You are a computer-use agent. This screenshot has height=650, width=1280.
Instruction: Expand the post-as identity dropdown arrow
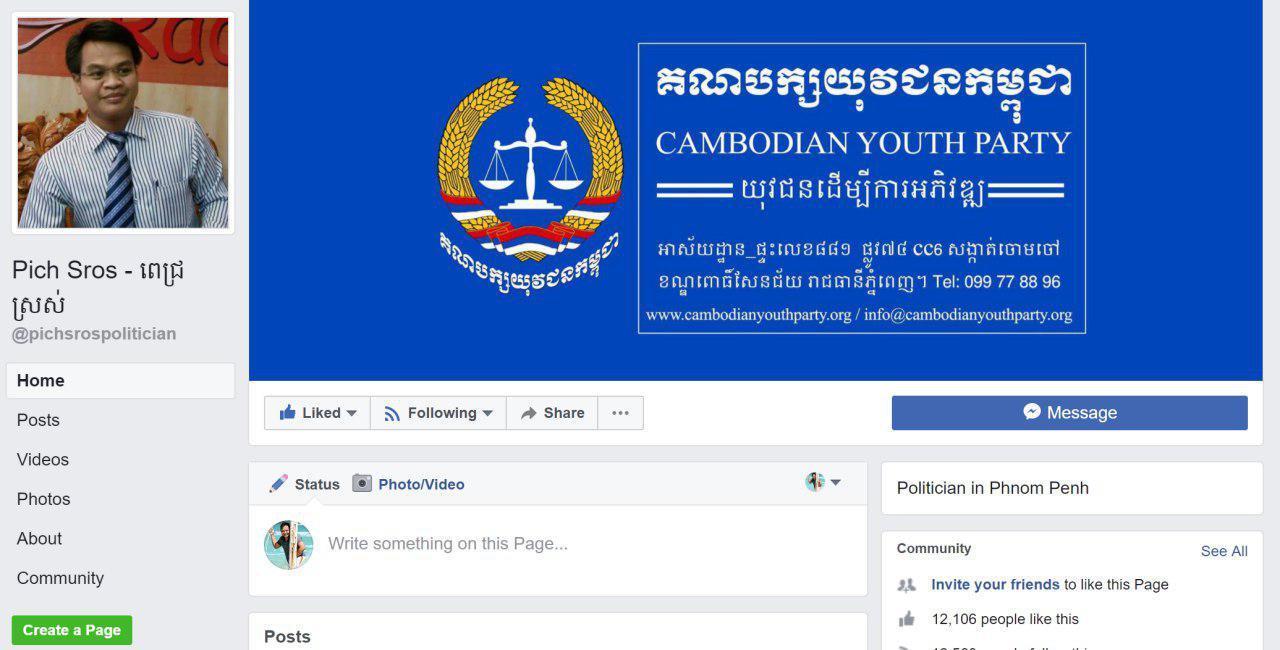click(x=836, y=482)
